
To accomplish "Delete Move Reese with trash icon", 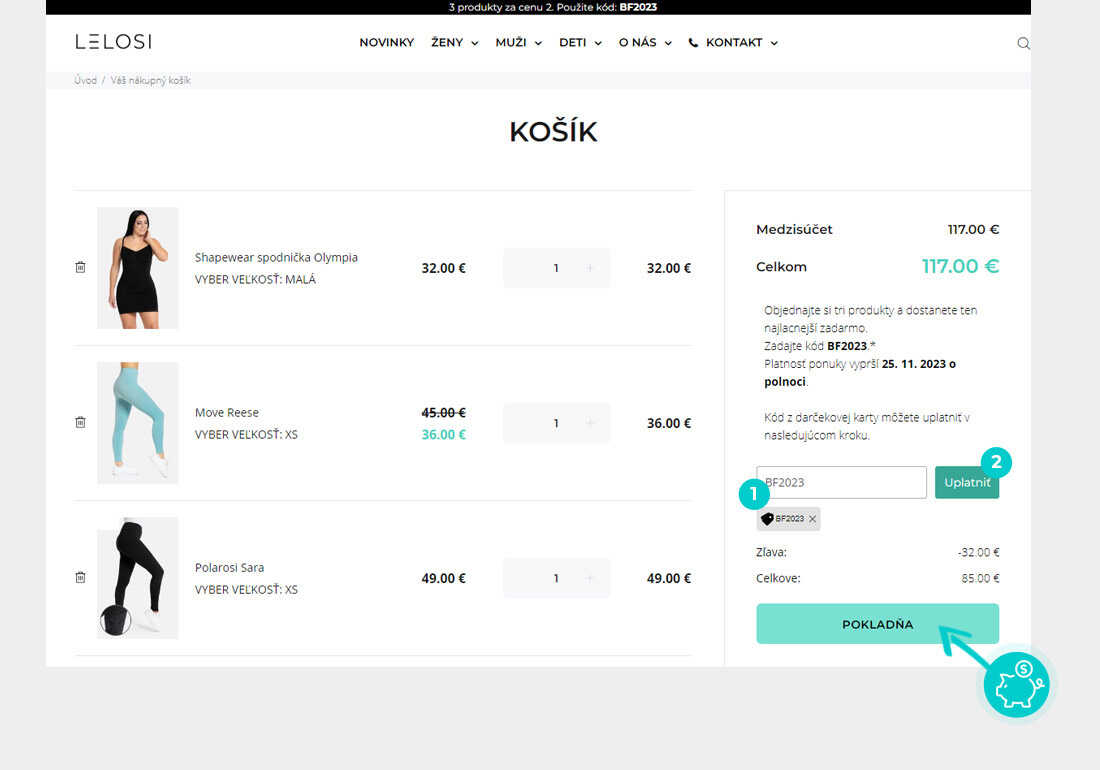I will coord(81,422).
